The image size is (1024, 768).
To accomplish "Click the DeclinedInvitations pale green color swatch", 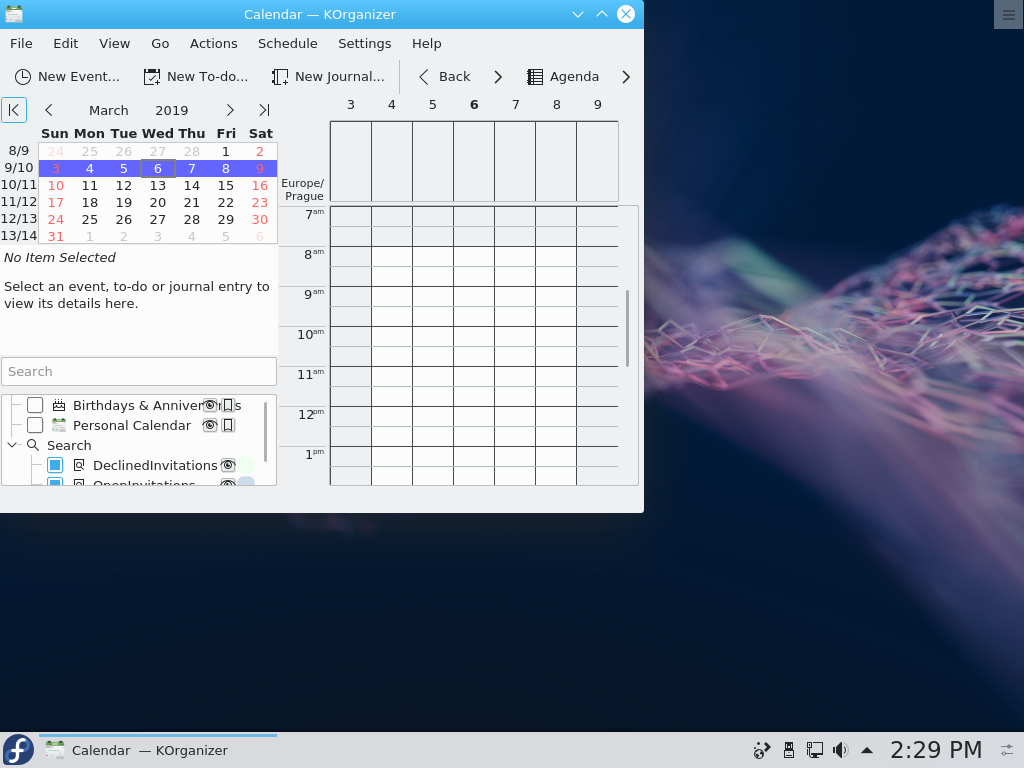I will [246, 465].
